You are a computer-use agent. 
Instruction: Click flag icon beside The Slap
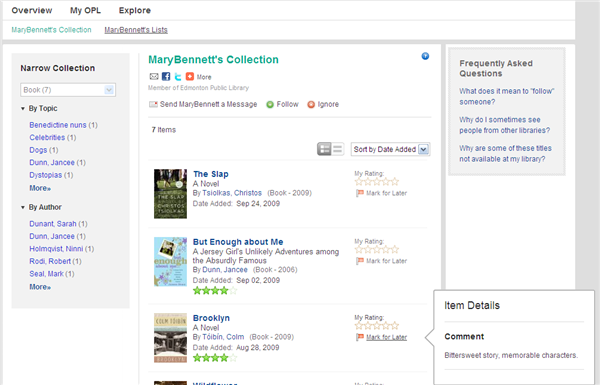(360, 193)
